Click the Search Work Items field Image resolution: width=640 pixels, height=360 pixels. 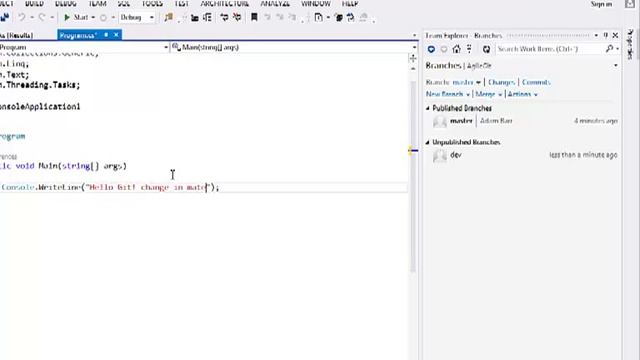pyautogui.click(x=549, y=49)
